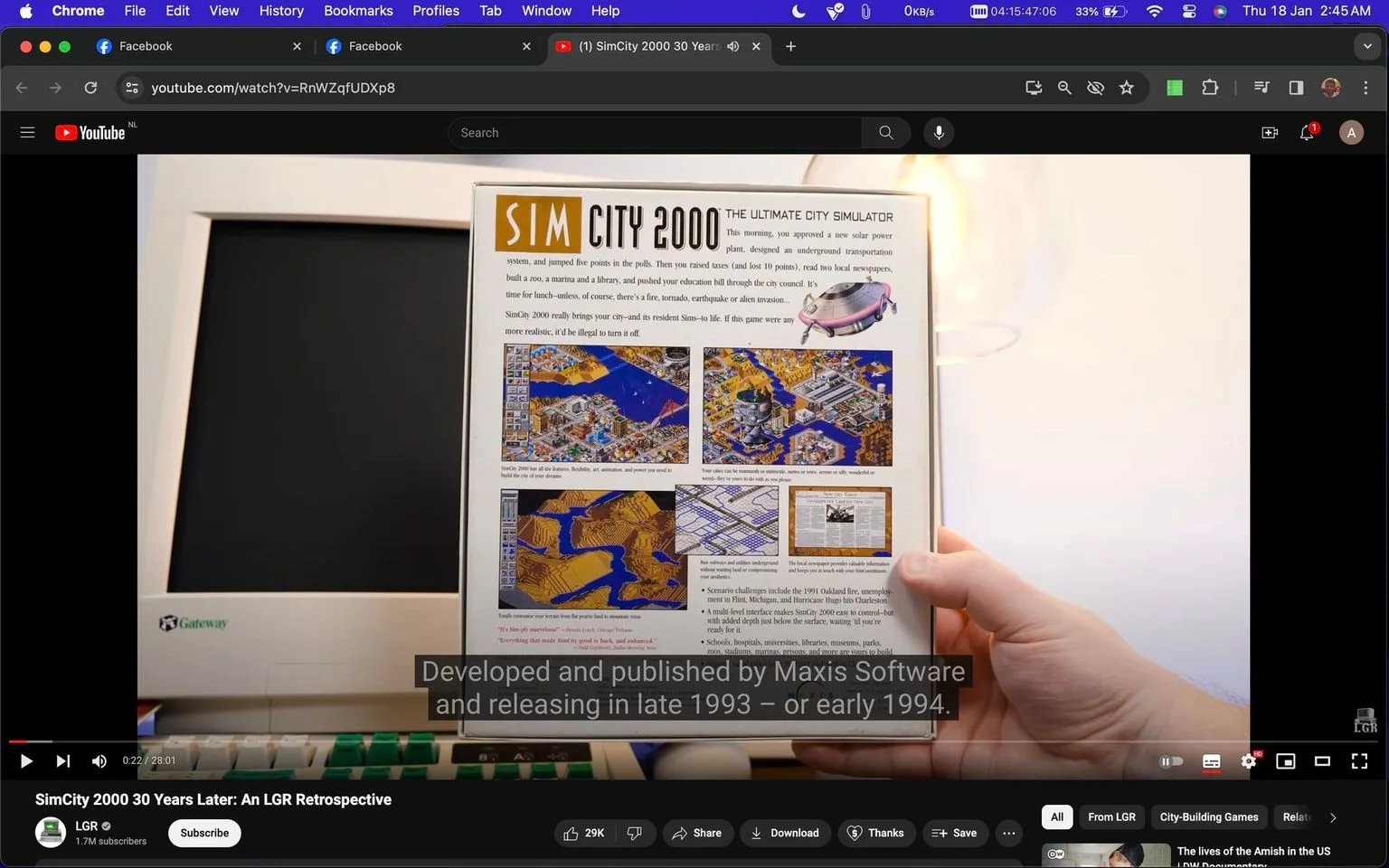This screenshot has width=1389, height=868.
Task: Search by voice using microphone icon
Action: [x=939, y=133]
